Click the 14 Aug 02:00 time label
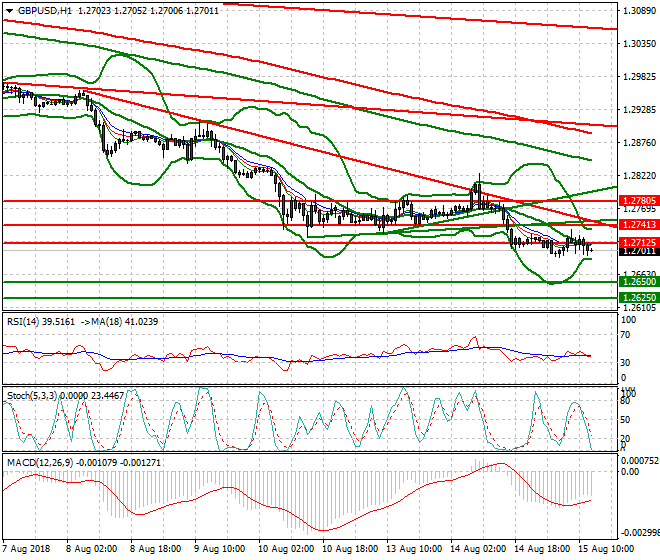The height and width of the screenshot is (560, 660). click(478, 549)
